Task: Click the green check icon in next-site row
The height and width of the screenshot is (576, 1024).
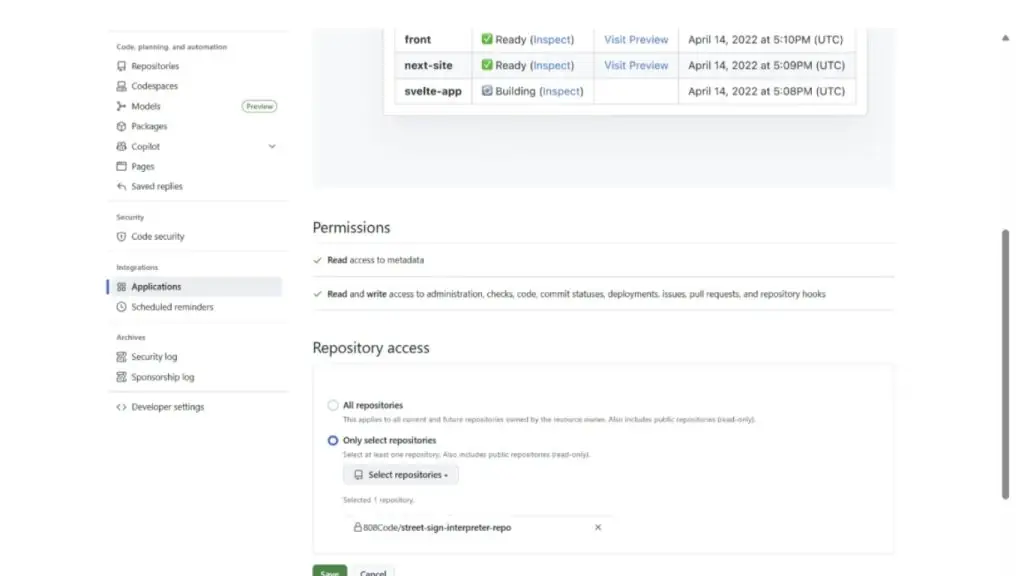Action: pyautogui.click(x=487, y=65)
